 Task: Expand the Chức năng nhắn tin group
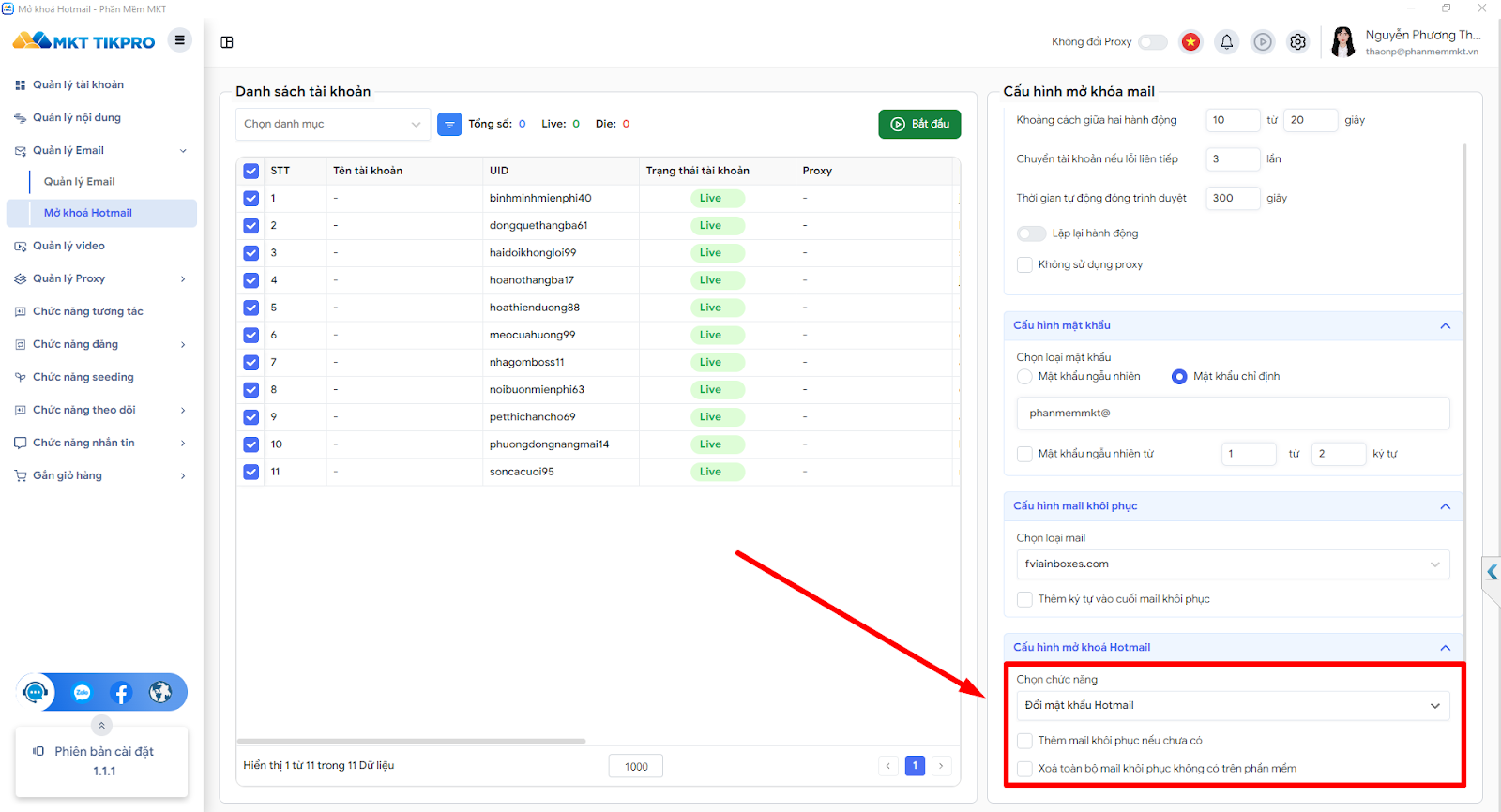[x=183, y=444]
